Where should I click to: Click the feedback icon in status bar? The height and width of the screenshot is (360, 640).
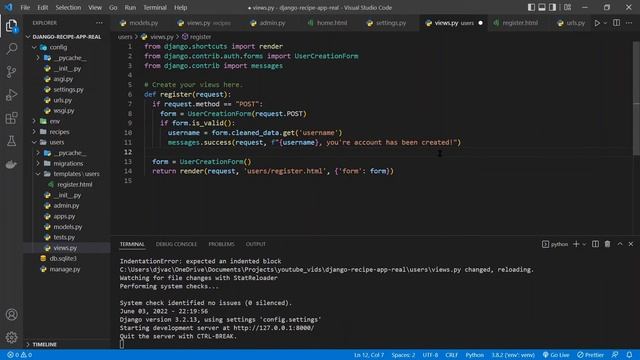615,355
